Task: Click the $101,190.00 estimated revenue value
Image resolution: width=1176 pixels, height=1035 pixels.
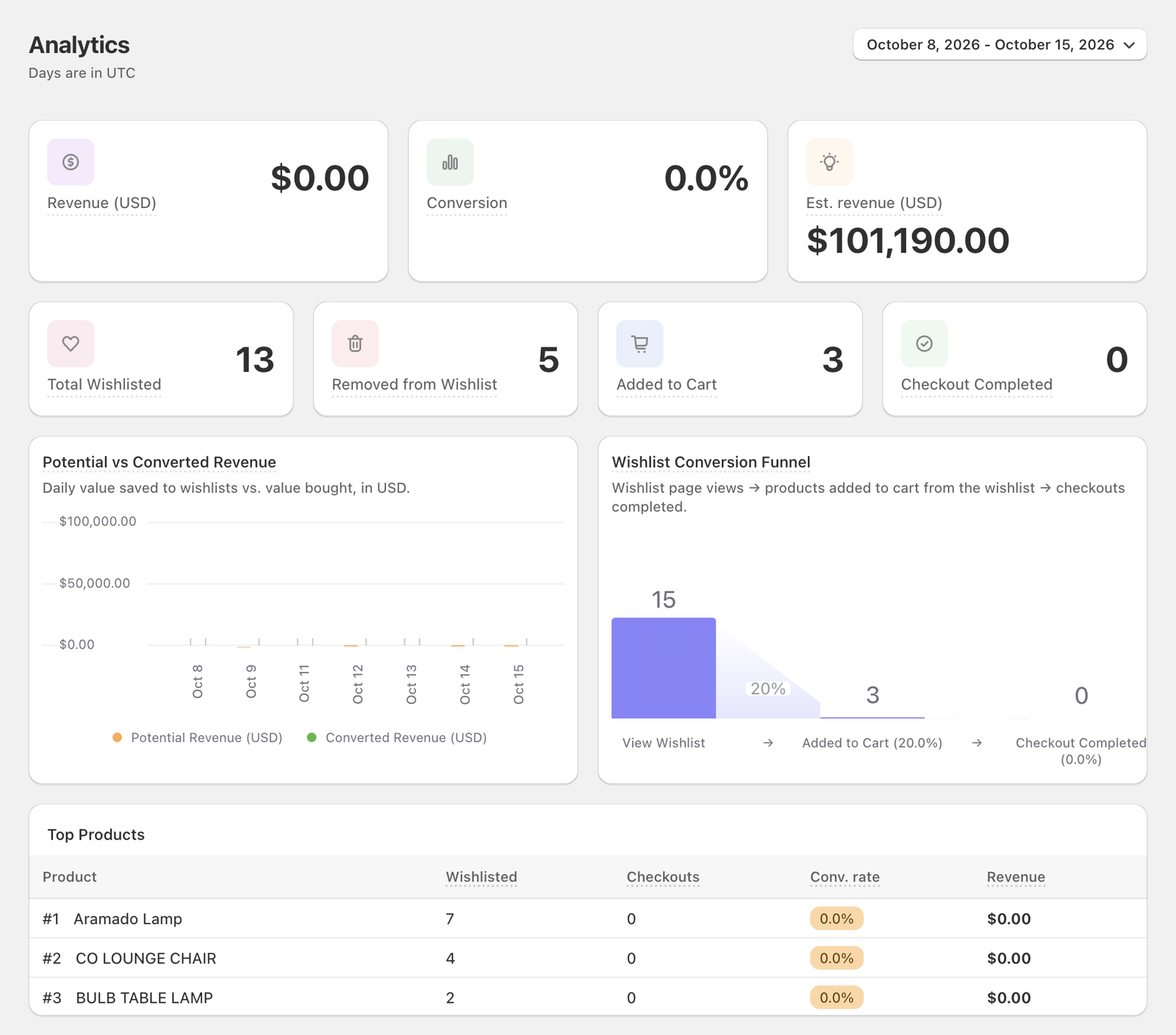Action: tap(908, 241)
